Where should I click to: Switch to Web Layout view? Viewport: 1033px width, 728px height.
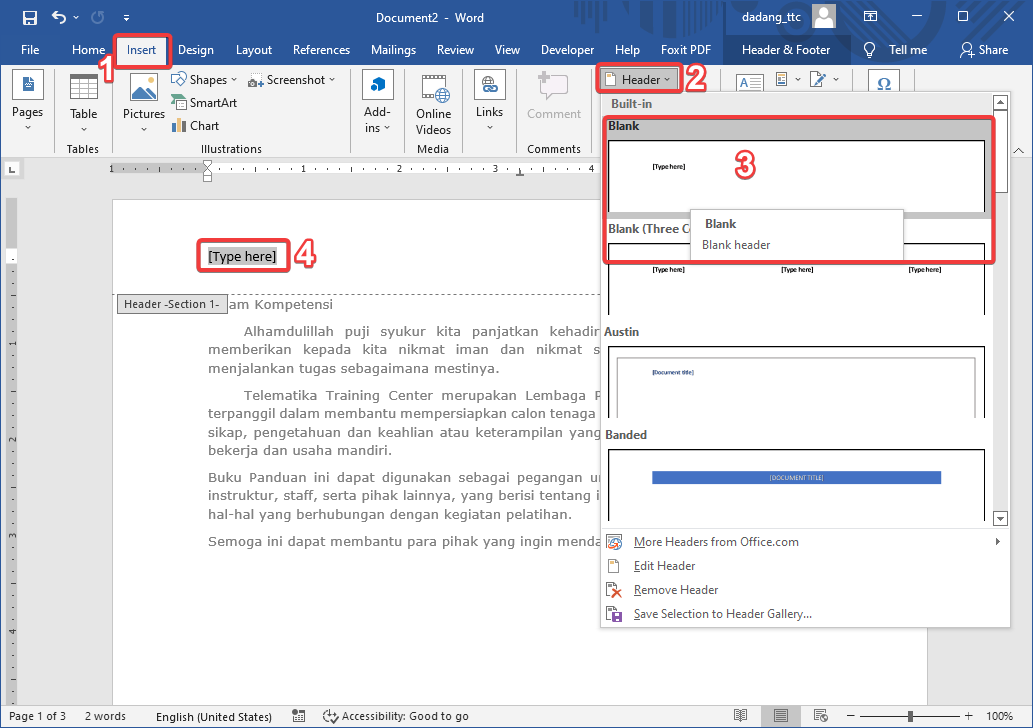pos(821,716)
